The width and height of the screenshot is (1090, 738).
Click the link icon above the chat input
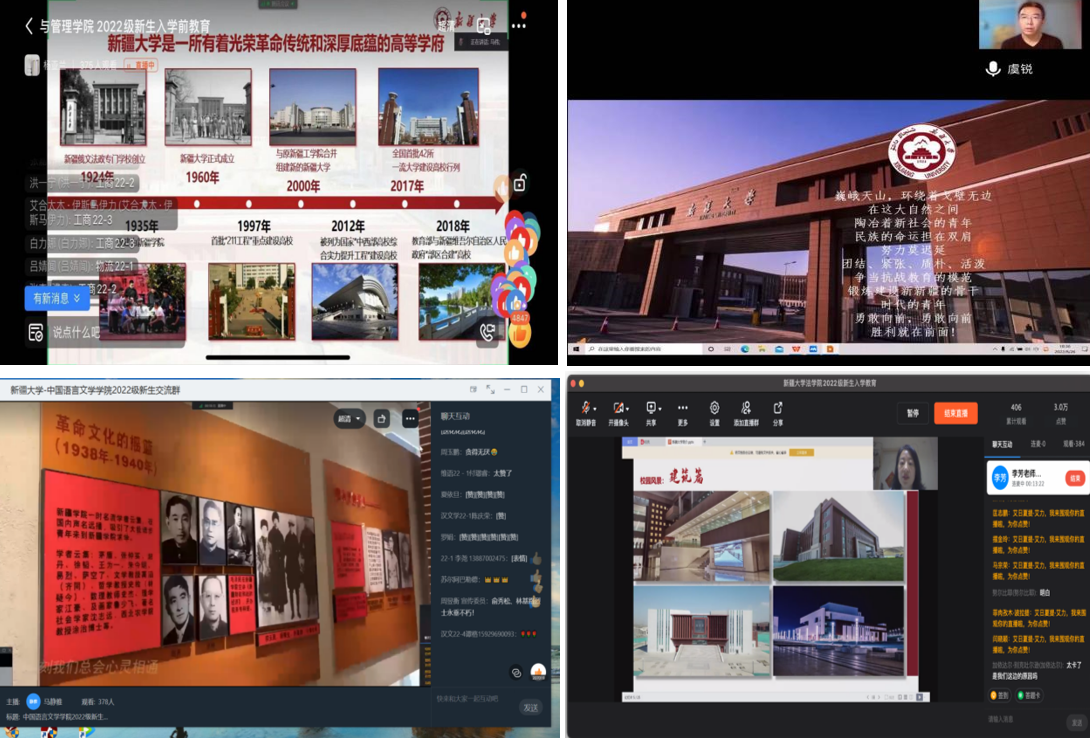click(516, 672)
